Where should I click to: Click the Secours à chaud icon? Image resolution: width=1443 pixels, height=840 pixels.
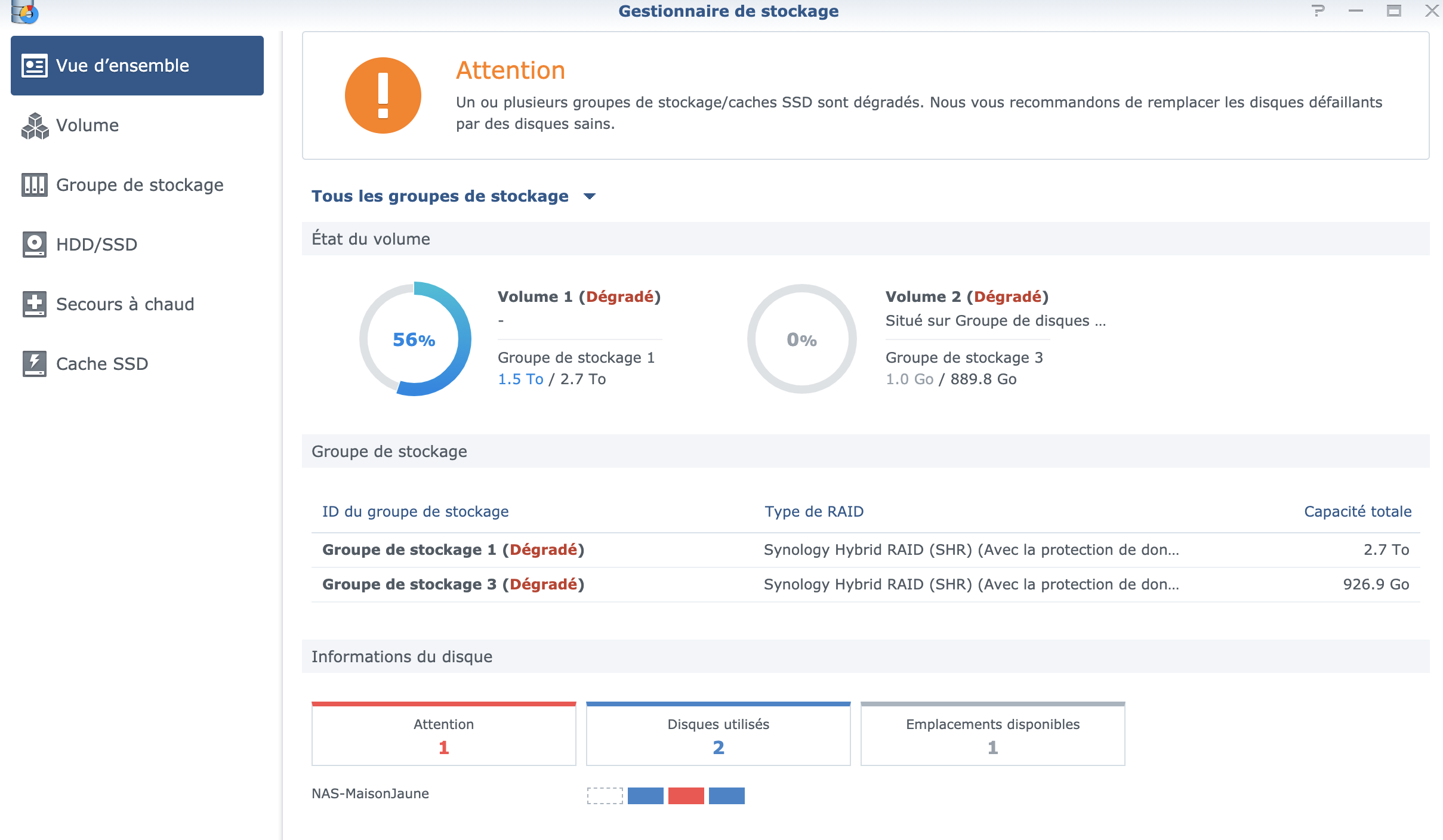34,304
